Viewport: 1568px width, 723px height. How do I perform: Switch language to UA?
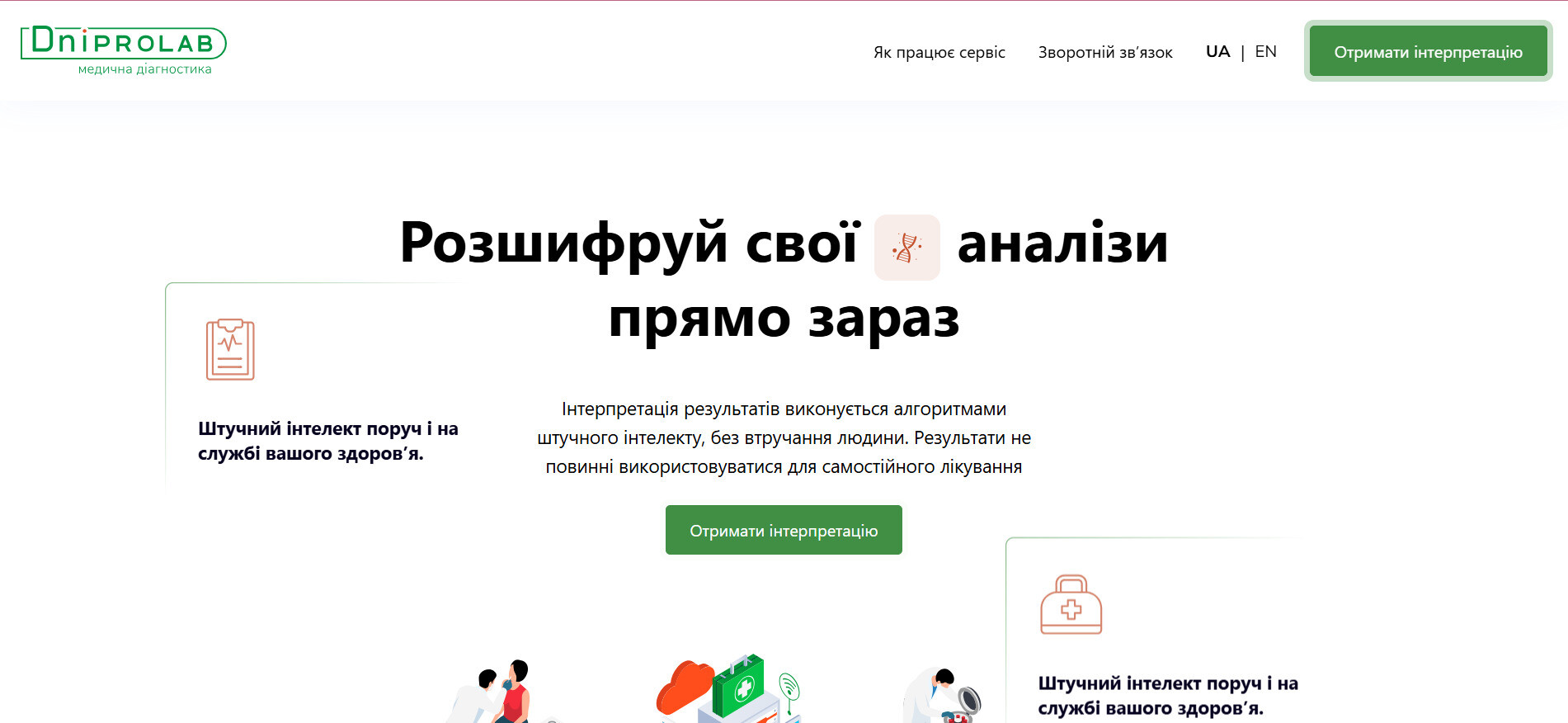pos(1217,51)
